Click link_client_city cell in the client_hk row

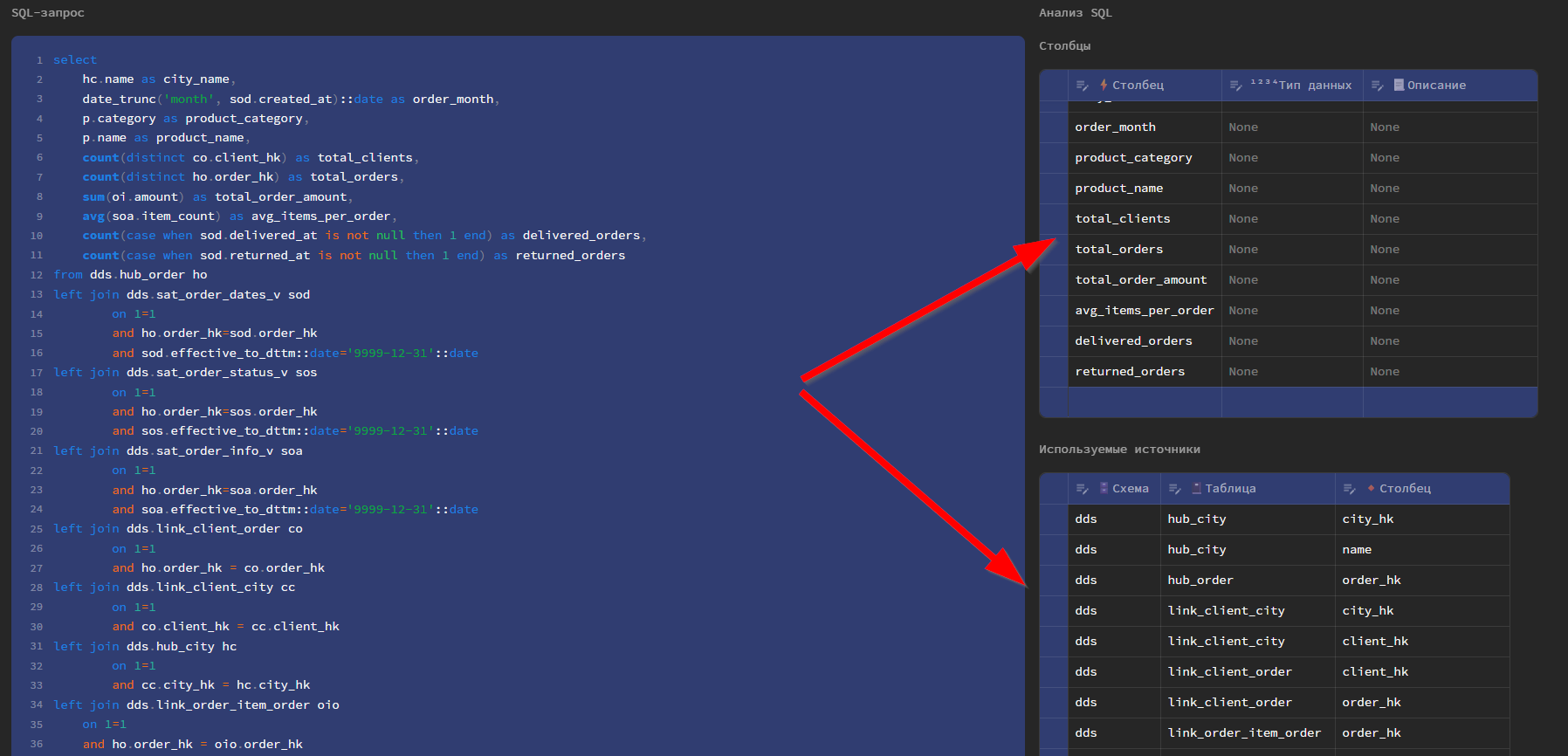[1248, 642]
